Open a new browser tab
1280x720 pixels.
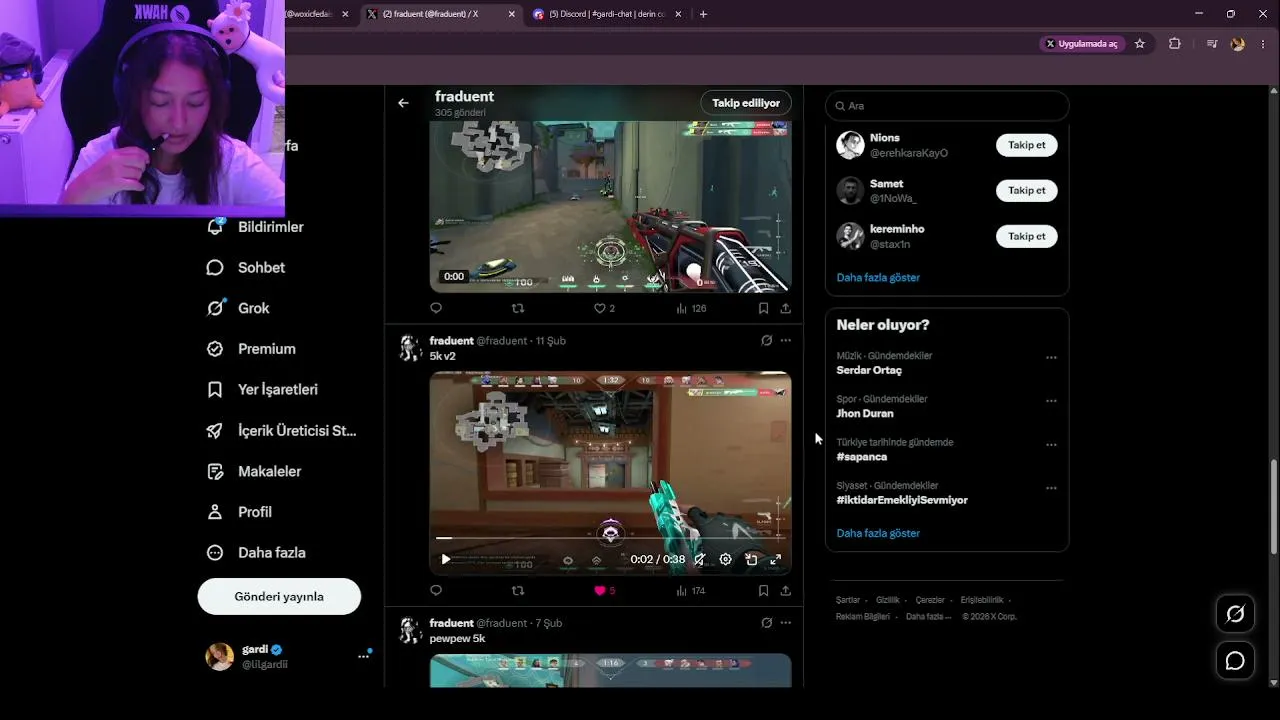[703, 14]
